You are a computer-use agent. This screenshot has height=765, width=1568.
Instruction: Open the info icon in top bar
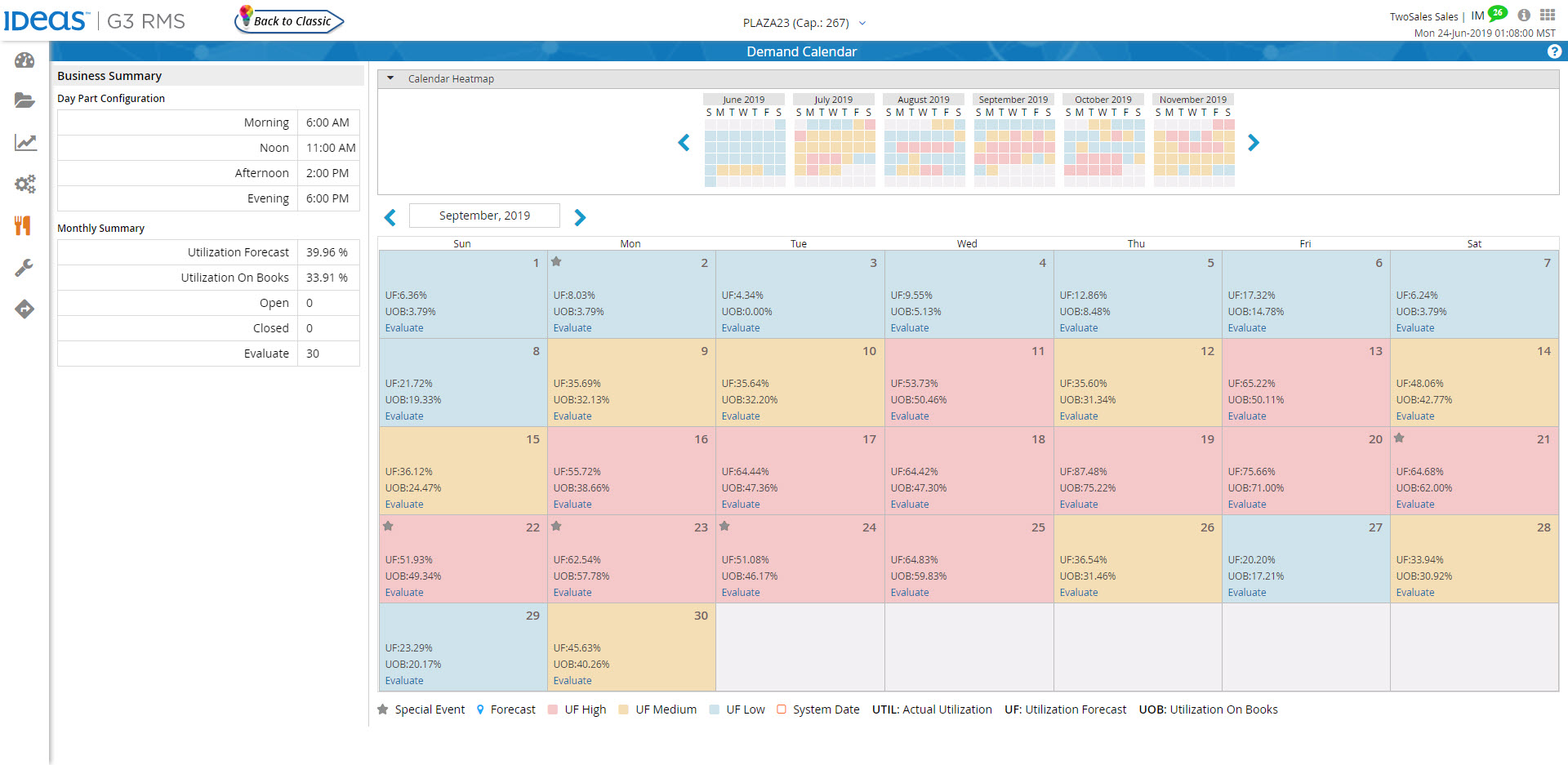pyautogui.click(x=1524, y=15)
